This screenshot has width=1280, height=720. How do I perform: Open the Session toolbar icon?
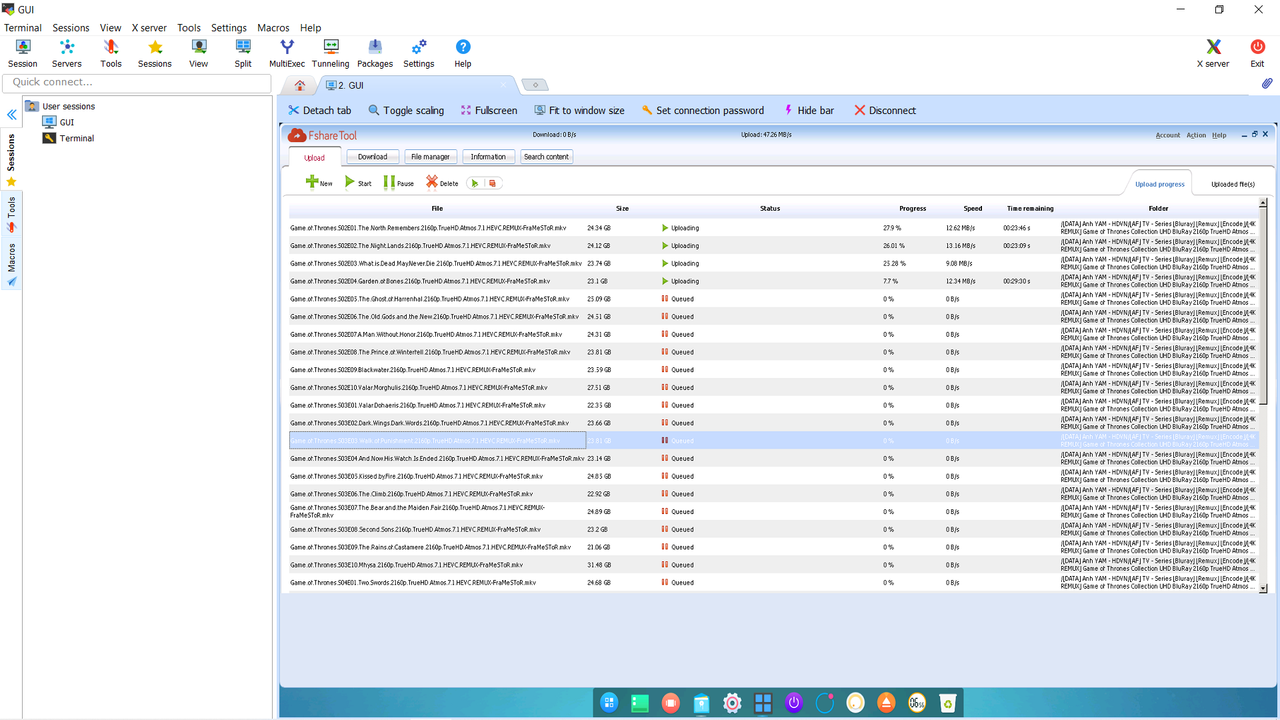pos(22,54)
